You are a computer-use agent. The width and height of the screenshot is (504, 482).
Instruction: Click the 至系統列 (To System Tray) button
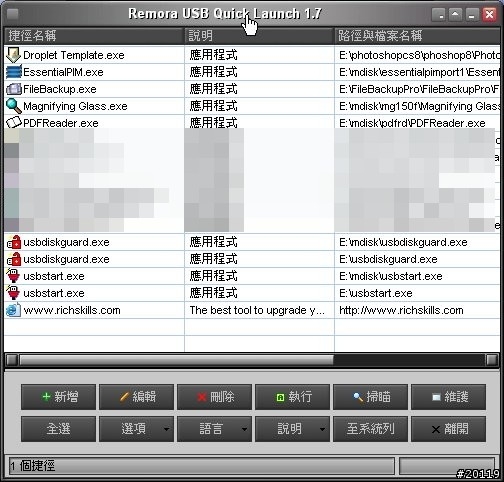(x=370, y=429)
